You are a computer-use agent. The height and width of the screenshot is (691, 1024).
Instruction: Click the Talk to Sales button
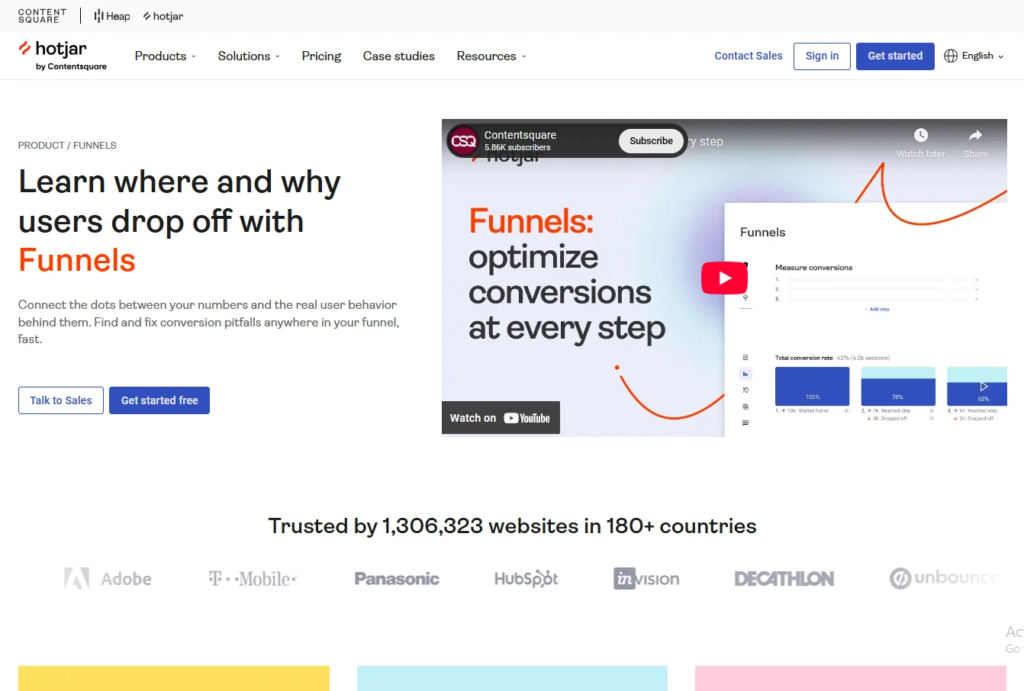click(61, 400)
